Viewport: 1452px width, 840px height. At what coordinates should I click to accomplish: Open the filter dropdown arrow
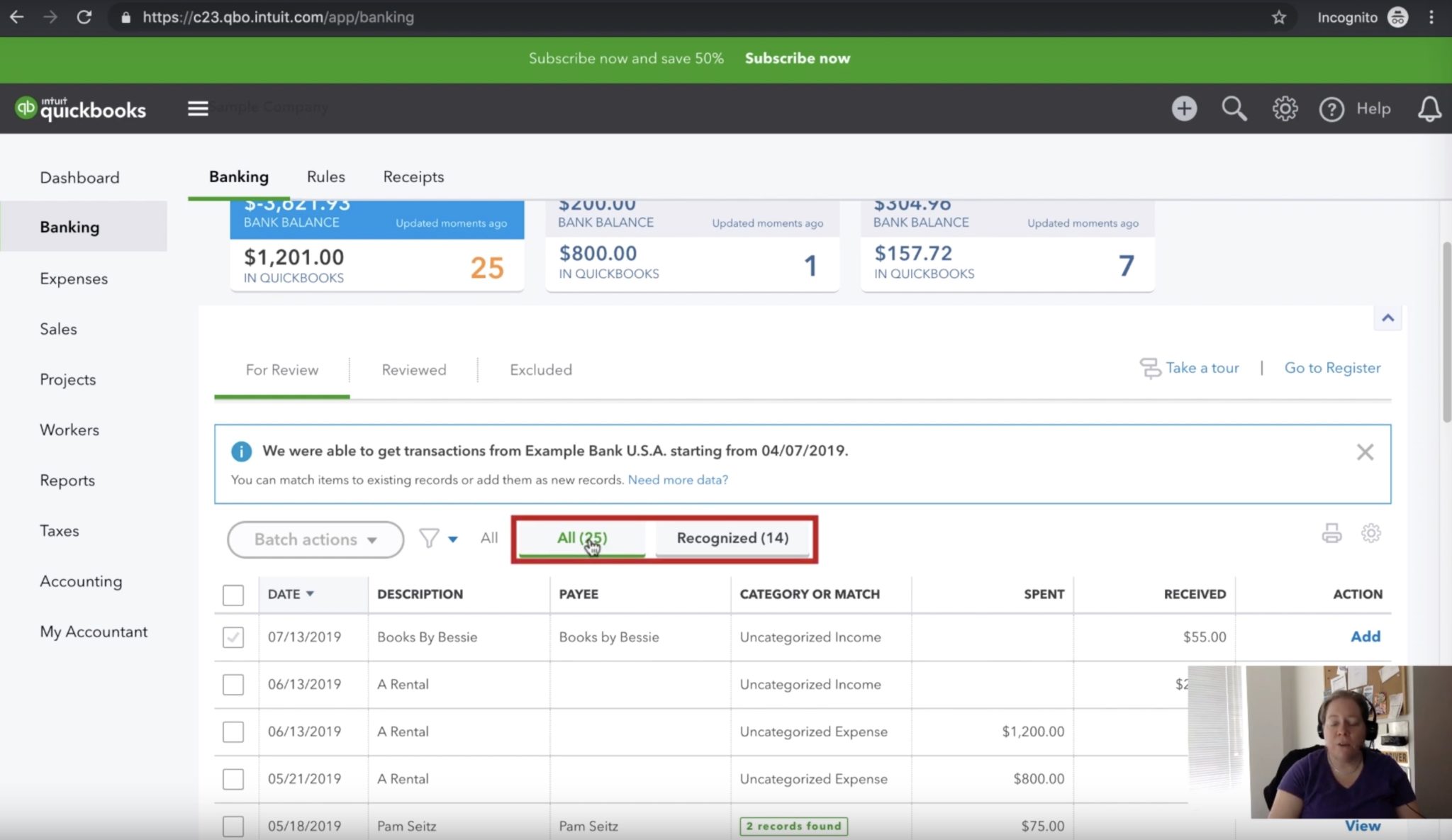[x=453, y=539]
